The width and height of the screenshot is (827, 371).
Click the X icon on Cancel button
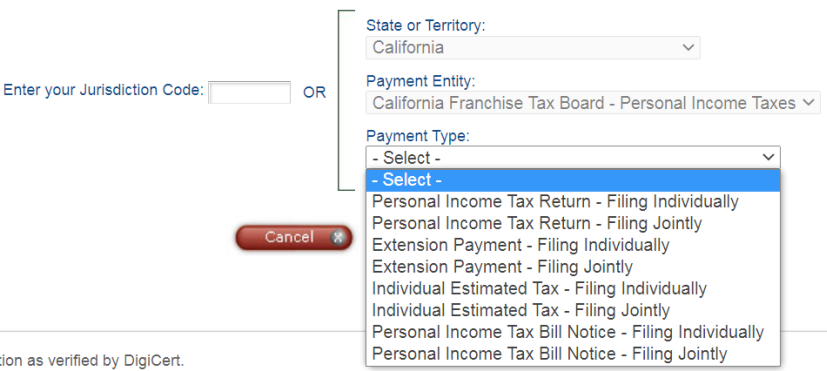[x=338, y=238]
